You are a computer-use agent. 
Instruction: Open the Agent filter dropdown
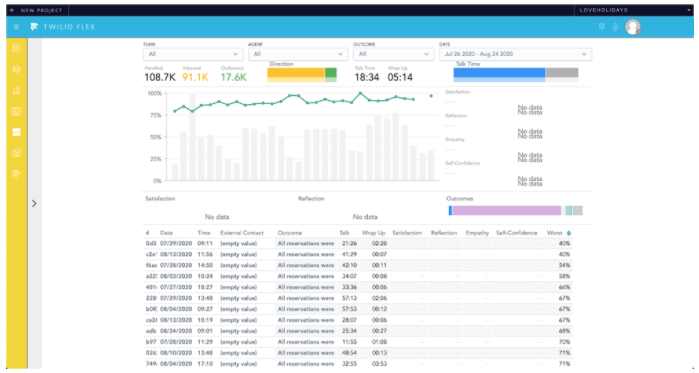298,54
